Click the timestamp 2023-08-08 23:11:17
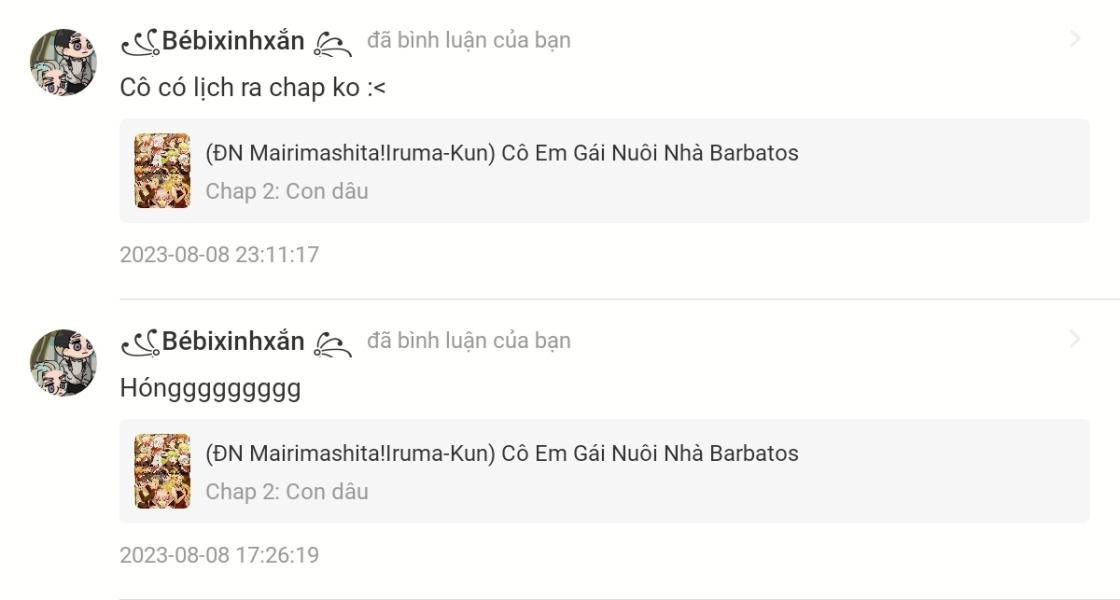This screenshot has height=600, width=1120. click(219, 254)
